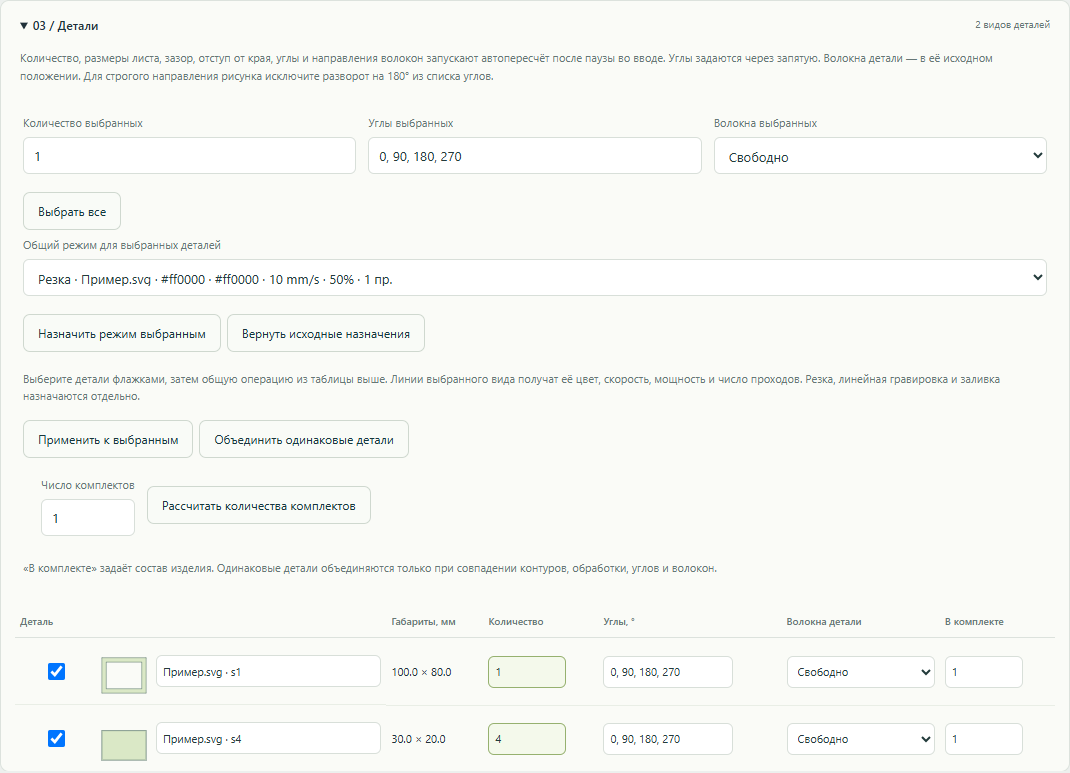The image size is (1070, 773).
Task: Click the "Волокна детали" column header
Action: tap(824, 622)
